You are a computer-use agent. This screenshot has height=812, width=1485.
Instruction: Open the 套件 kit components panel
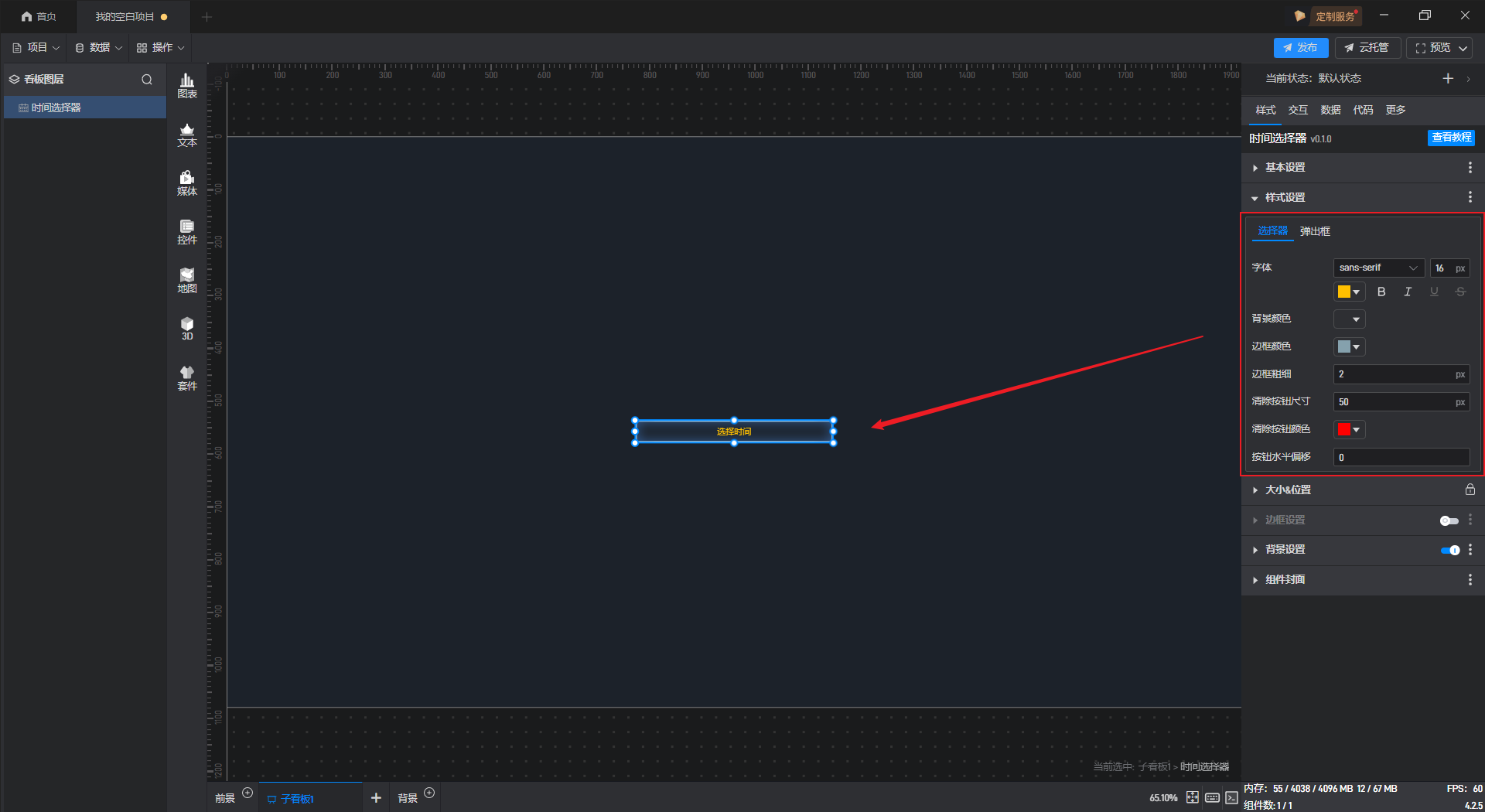[x=187, y=378]
